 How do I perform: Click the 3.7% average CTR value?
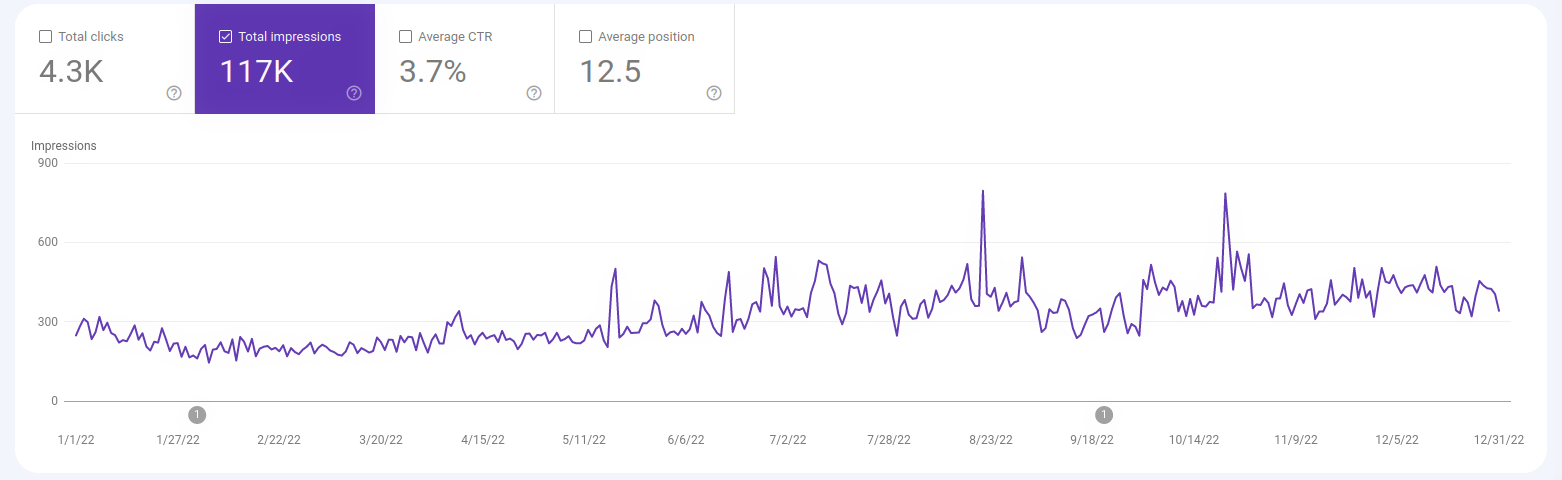432,72
